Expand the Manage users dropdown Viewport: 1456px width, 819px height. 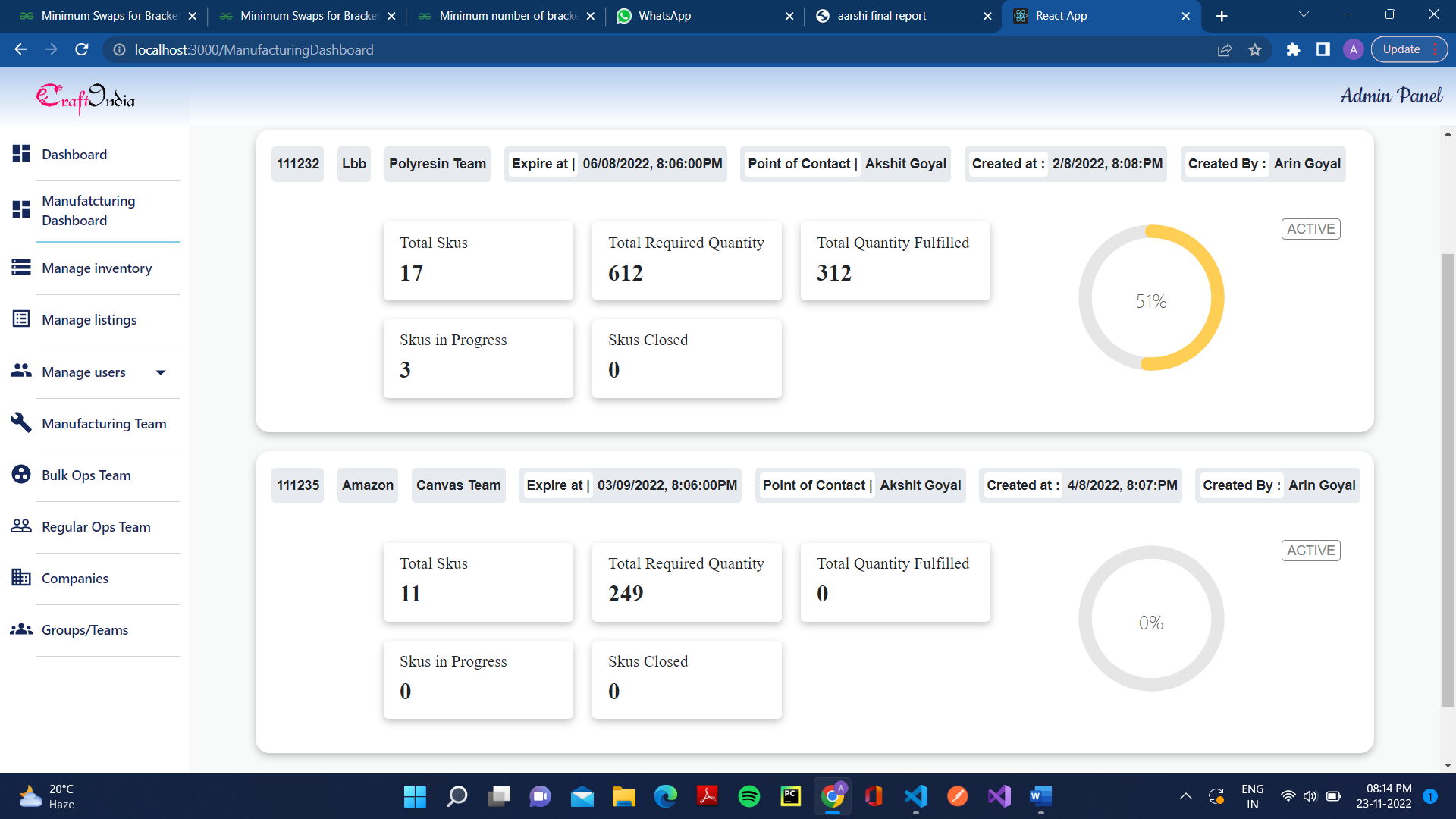160,372
